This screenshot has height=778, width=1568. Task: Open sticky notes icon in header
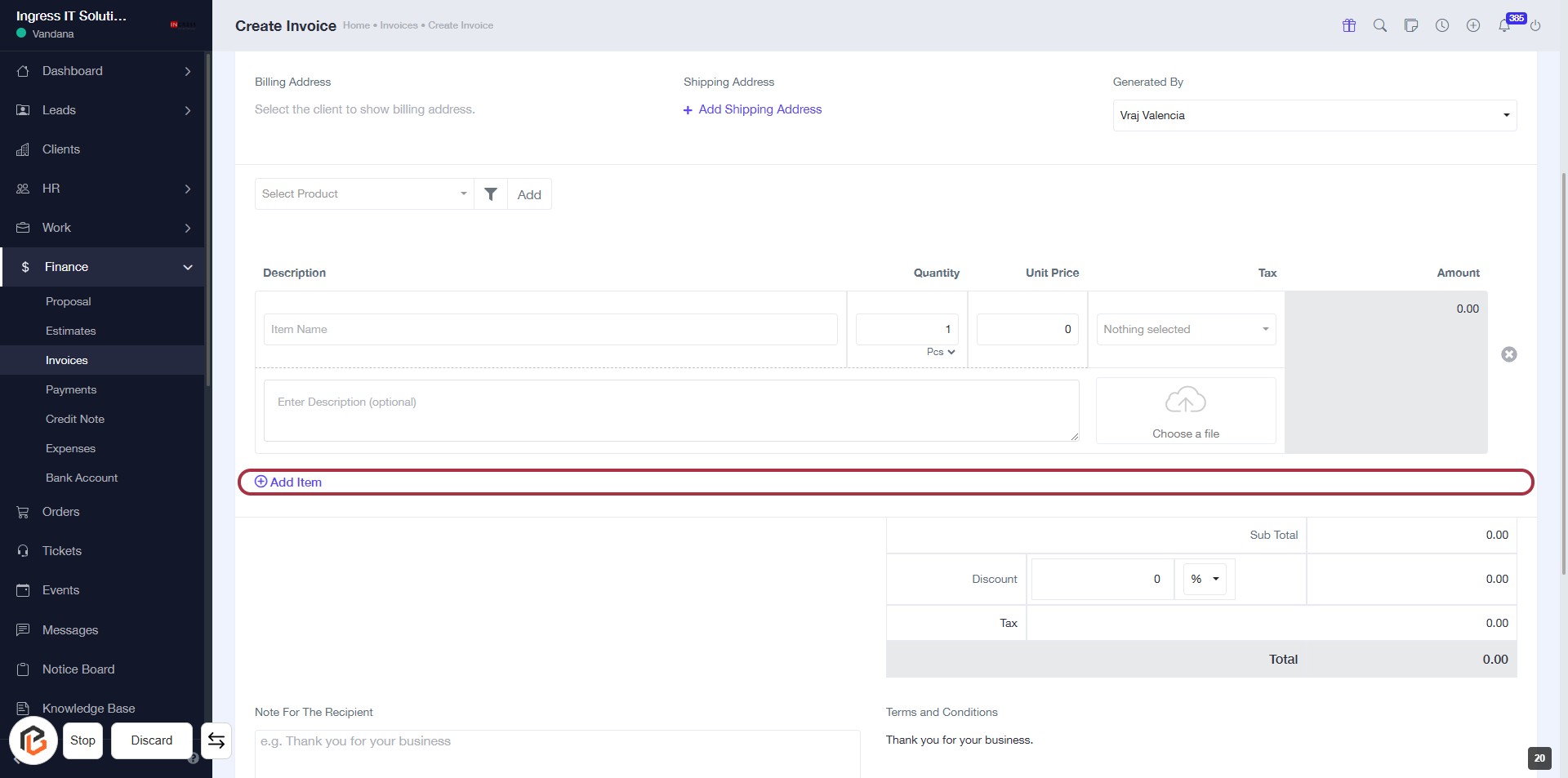coord(1411,25)
